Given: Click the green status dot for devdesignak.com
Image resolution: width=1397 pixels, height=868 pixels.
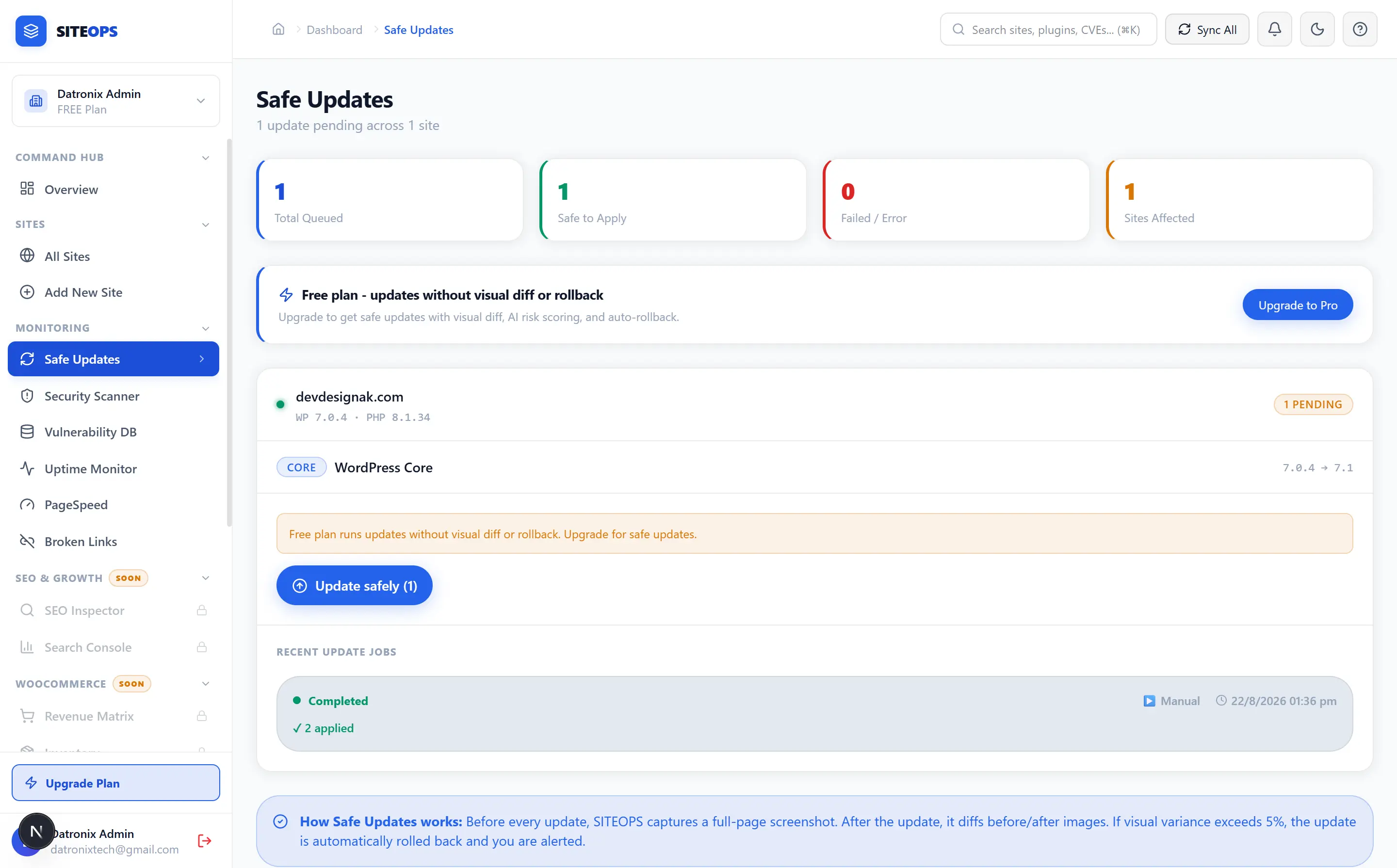Looking at the screenshot, I should coord(280,405).
